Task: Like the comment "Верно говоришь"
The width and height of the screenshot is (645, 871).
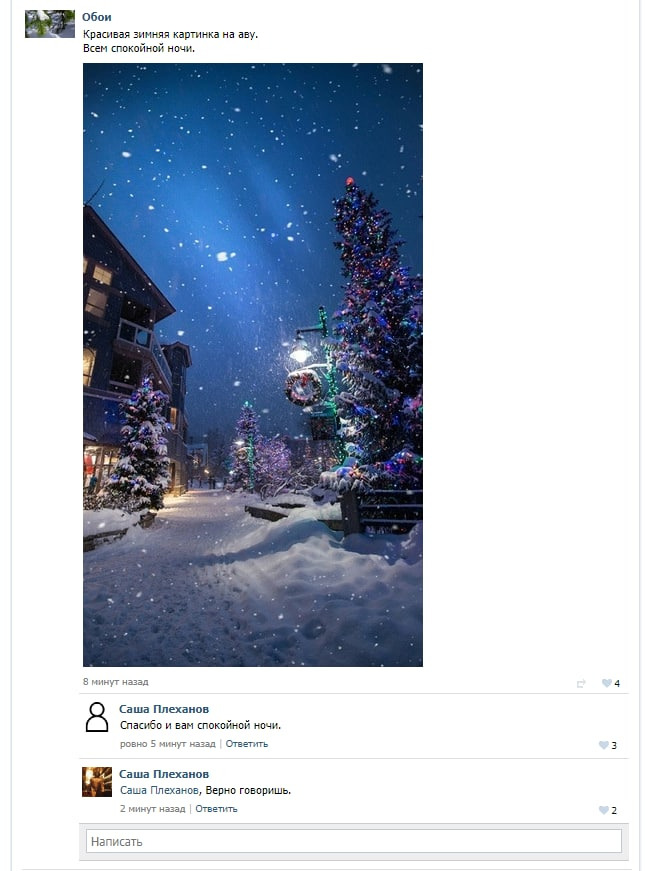Action: click(603, 810)
